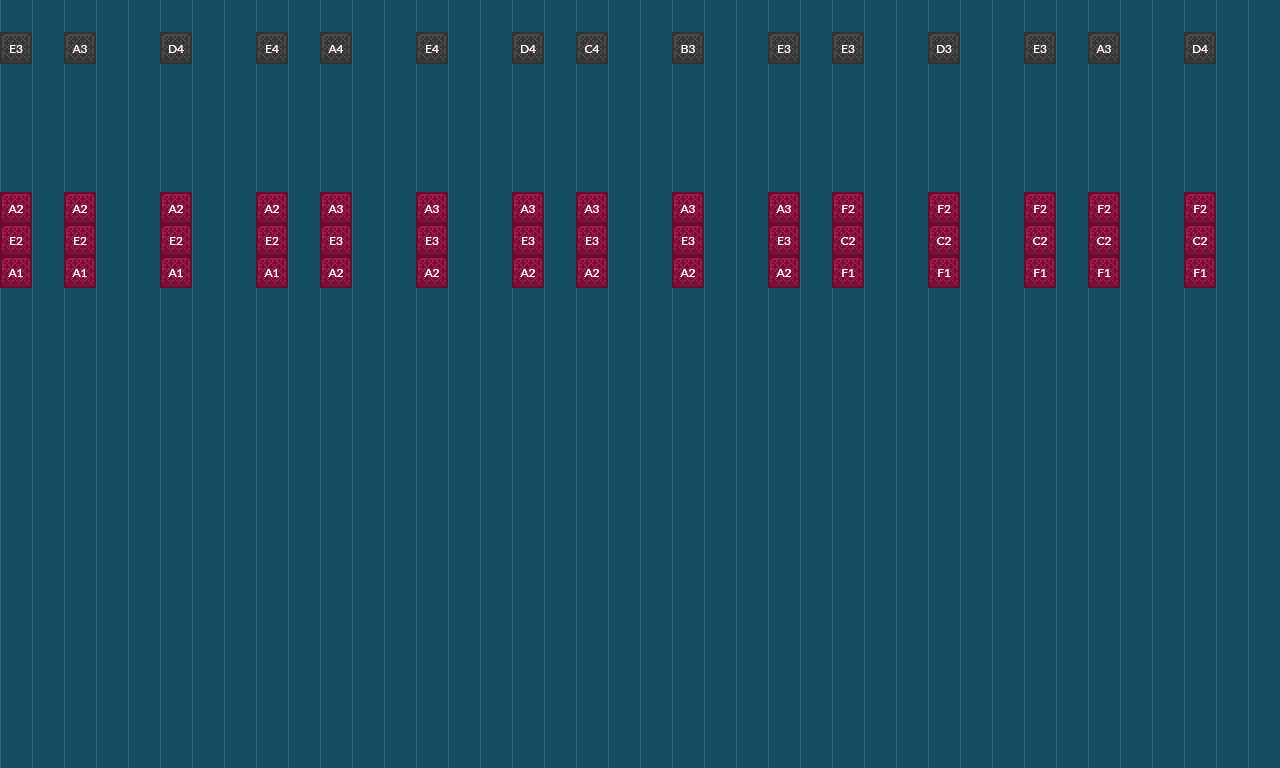
Task: Pick the gray D3 note block
Action: click(944, 48)
